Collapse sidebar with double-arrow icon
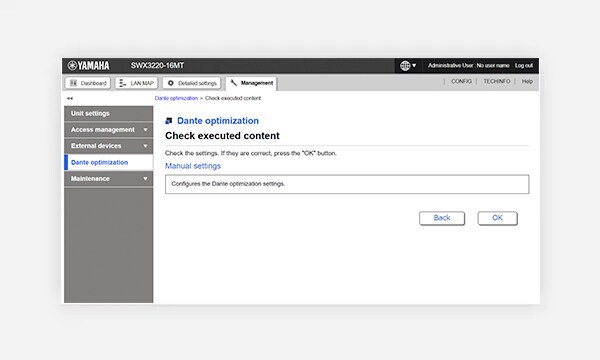This screenshot has height=360, width=600. point(70,98)
